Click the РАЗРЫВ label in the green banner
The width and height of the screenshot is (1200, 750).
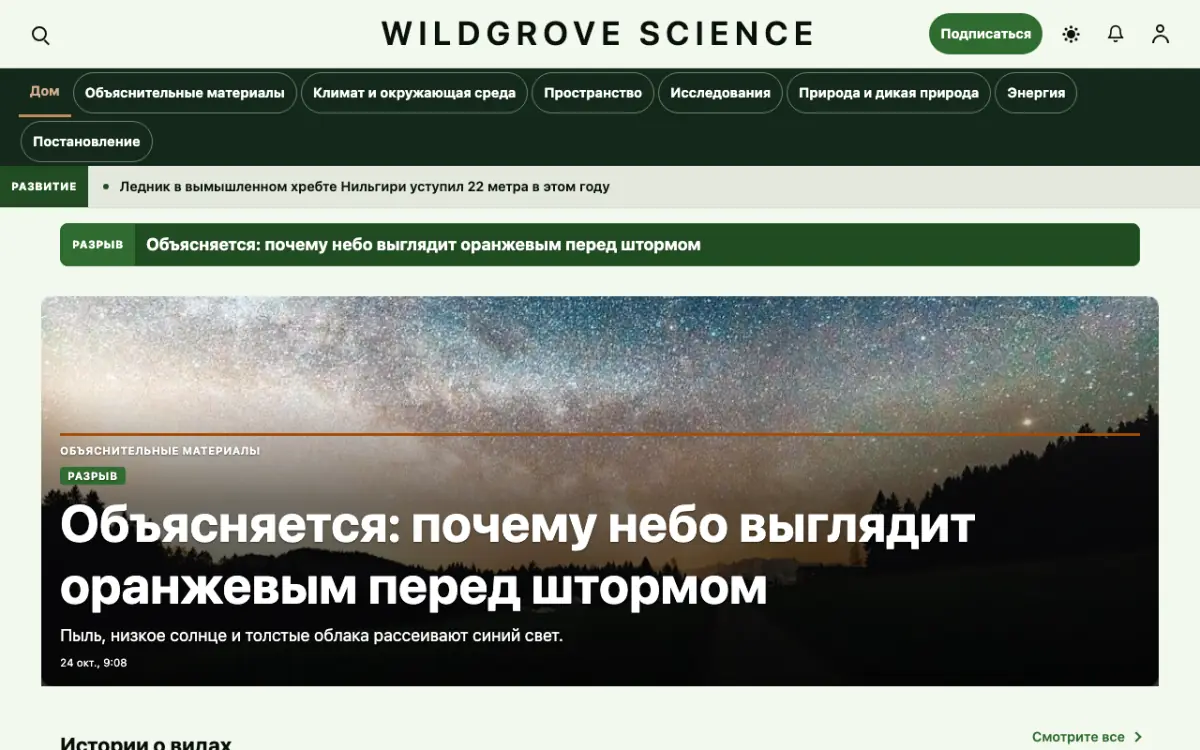(97, 245)
